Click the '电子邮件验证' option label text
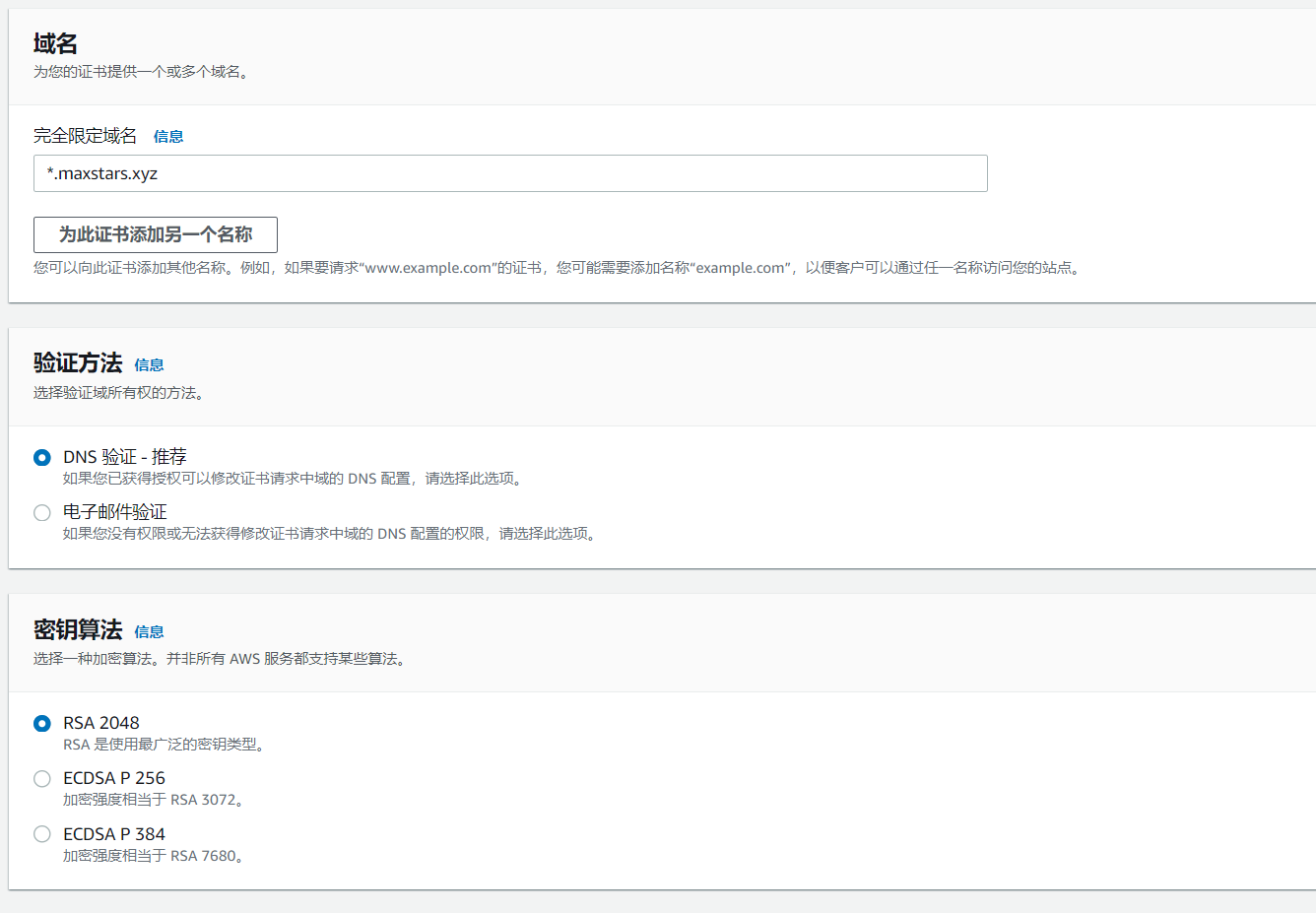This screenshot has height=913, width=1316. click(x=115, y=512)
